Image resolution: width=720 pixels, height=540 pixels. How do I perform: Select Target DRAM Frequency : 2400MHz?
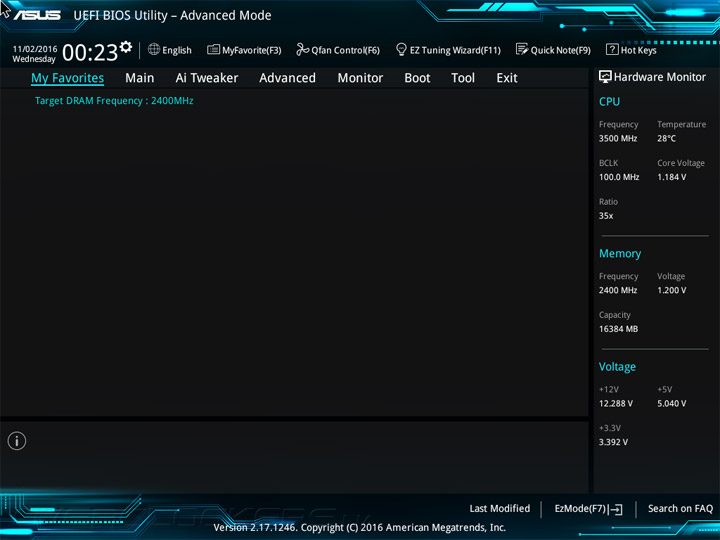pyautogui.click(x=114, y=101)
